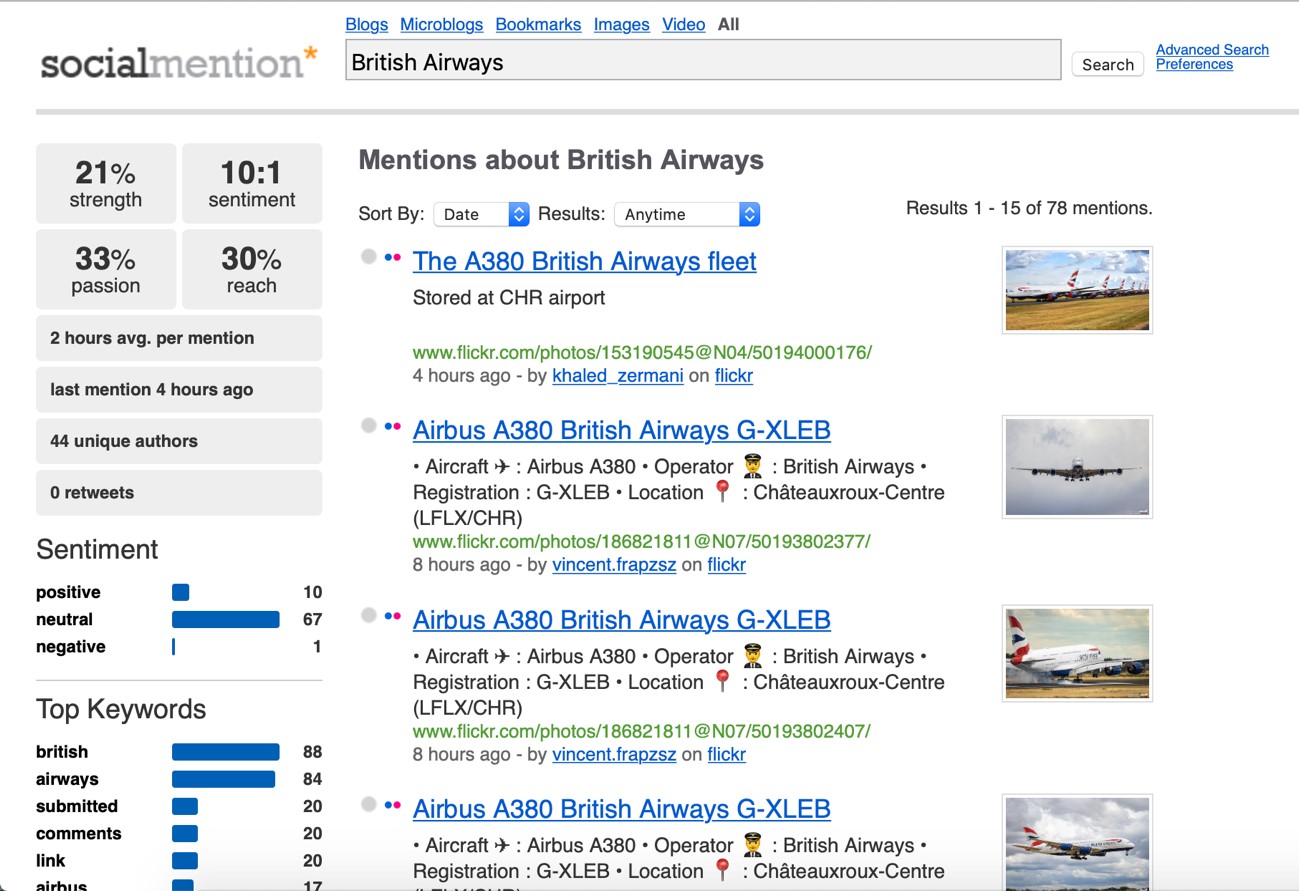Click grey sentiment dot beside A380 fleet result
The width and height of the screenshot is (1299, 891).
(x=369, y=257)
